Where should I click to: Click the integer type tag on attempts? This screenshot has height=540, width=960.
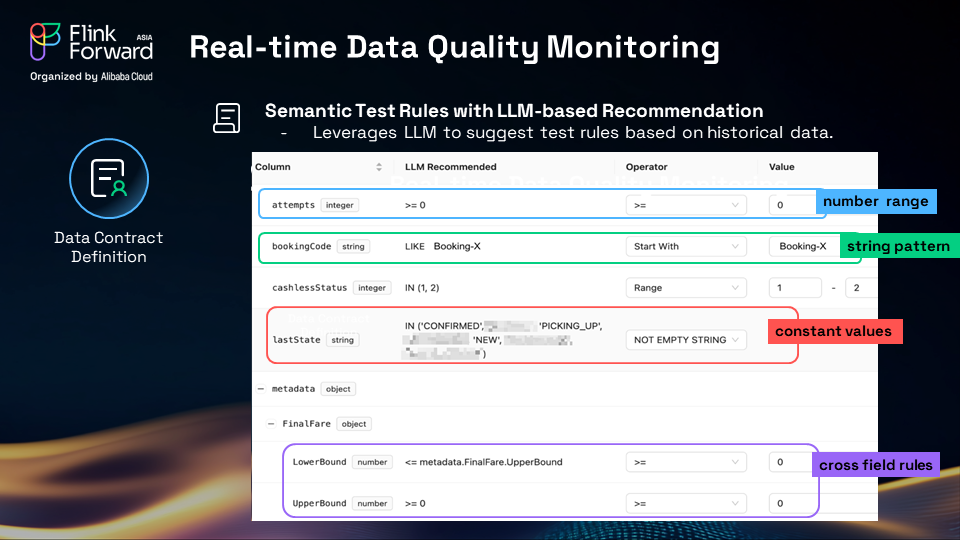pyautogui.click(x=340, y=205)
